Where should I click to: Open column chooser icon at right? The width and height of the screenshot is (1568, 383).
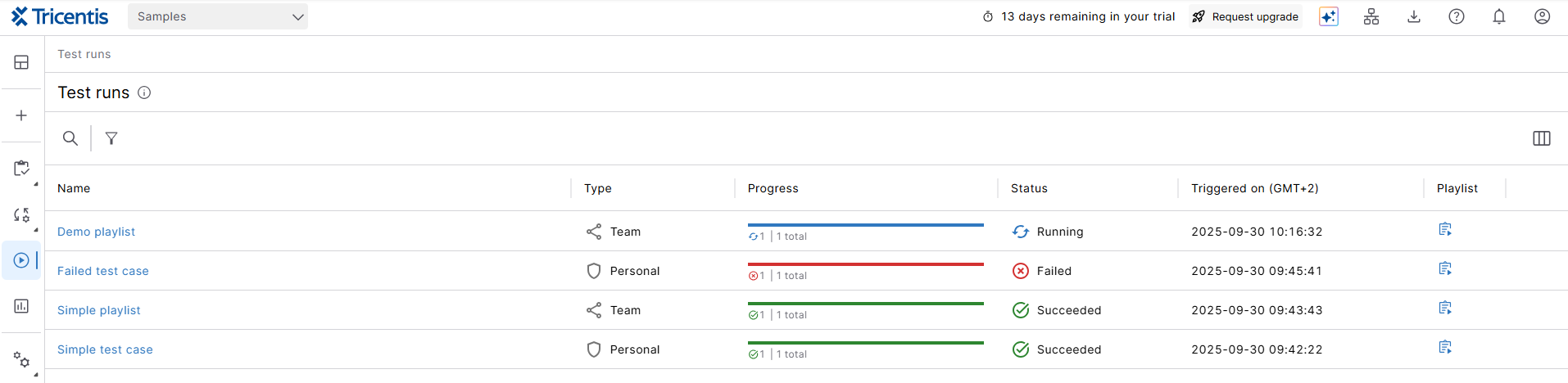click(1541, 138)
